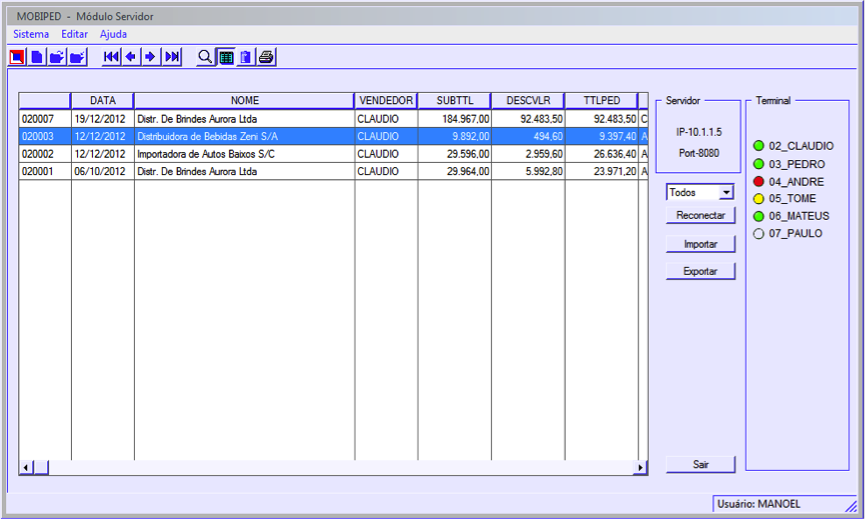
Task: Click the Importar button
Action: coord(701,244)
